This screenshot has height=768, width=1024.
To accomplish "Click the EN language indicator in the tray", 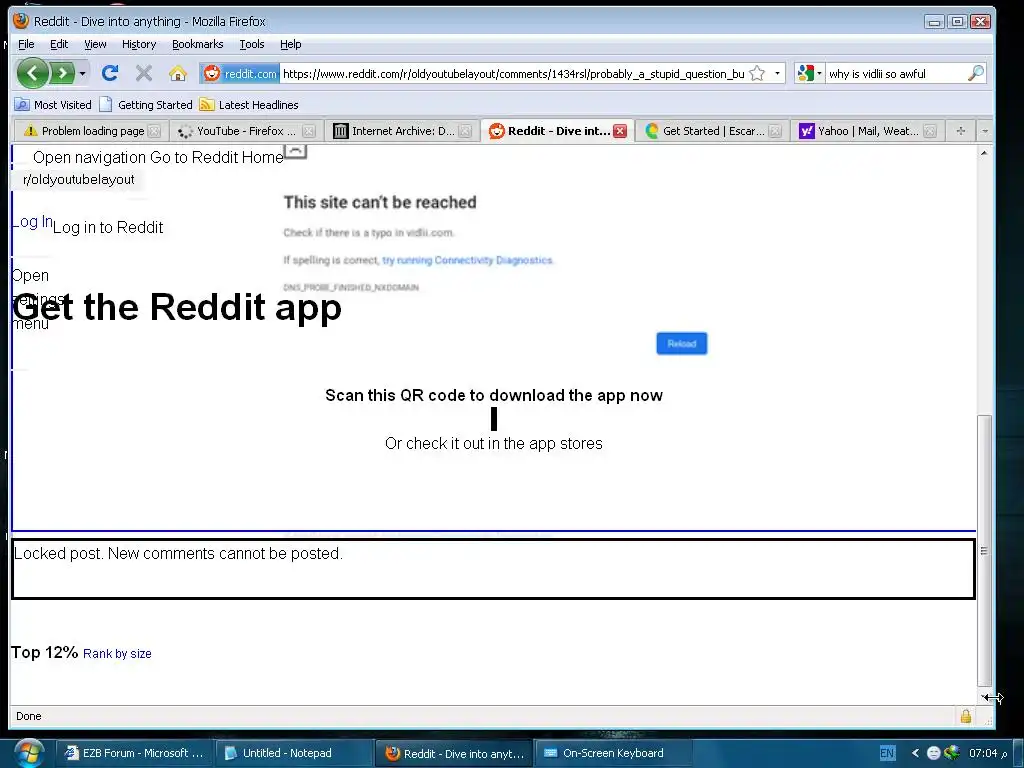I will pos(887,753).
